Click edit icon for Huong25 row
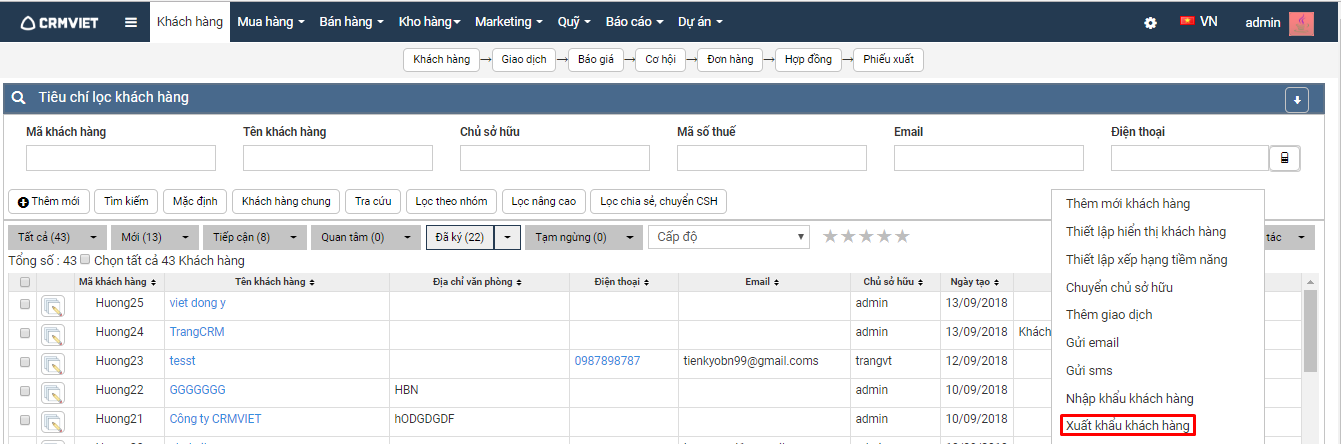Screen dimensions: 1341x444 53,304
